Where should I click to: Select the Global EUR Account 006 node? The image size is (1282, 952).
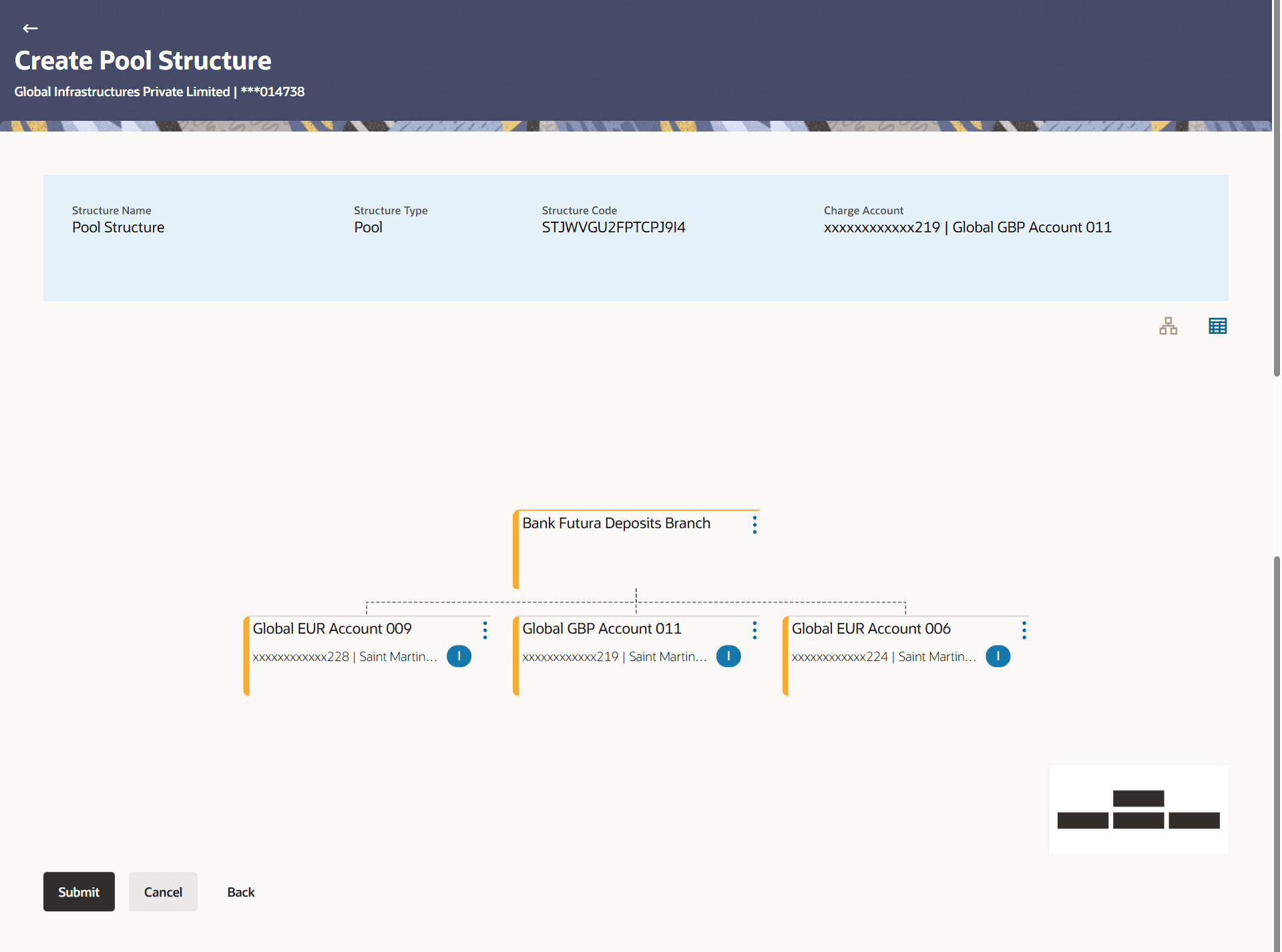pos(871,629)
